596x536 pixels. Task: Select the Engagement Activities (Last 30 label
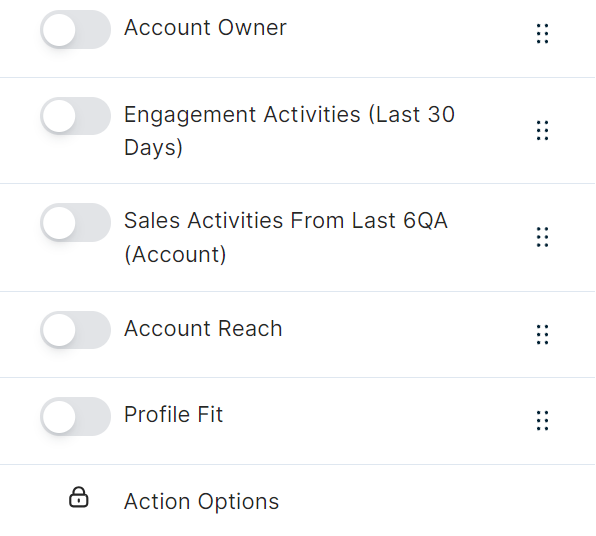coord(289,114)
